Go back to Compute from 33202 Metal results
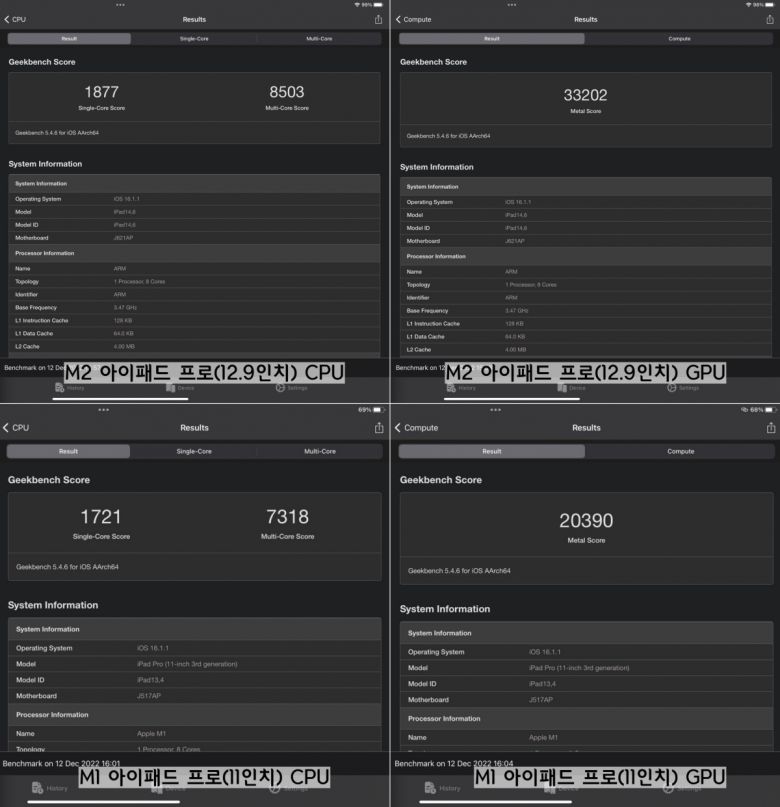780x807 pixels. [x=413, y=19]
